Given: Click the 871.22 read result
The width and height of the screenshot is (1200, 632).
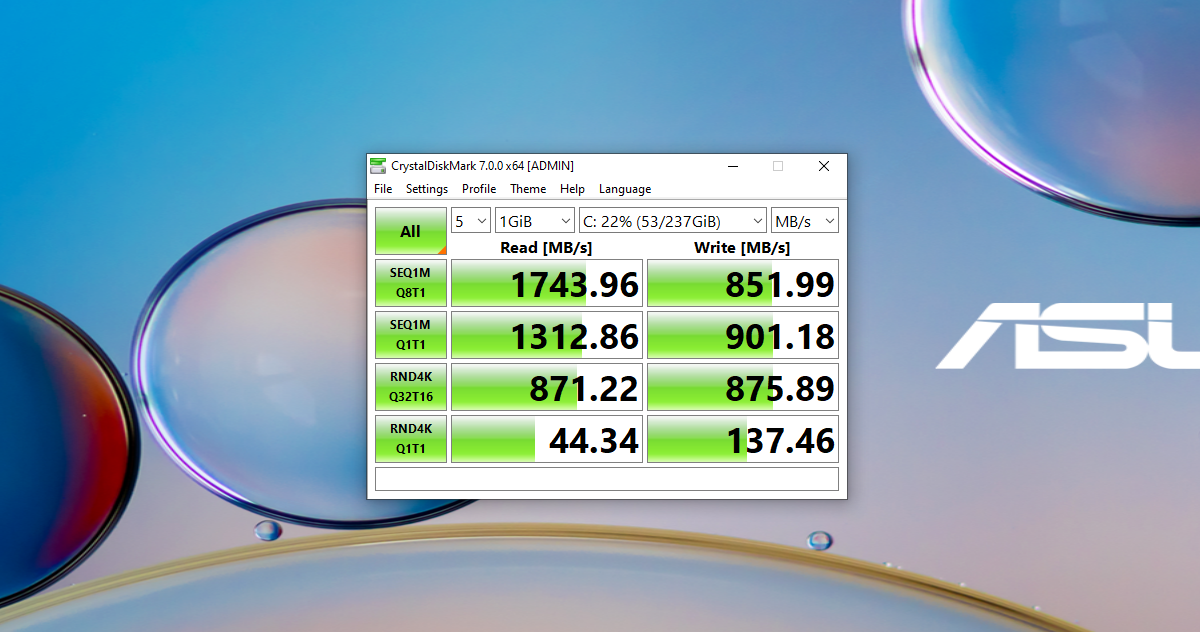Looking at the screenshot, I should pyautogui.click(x=547, y=387).
